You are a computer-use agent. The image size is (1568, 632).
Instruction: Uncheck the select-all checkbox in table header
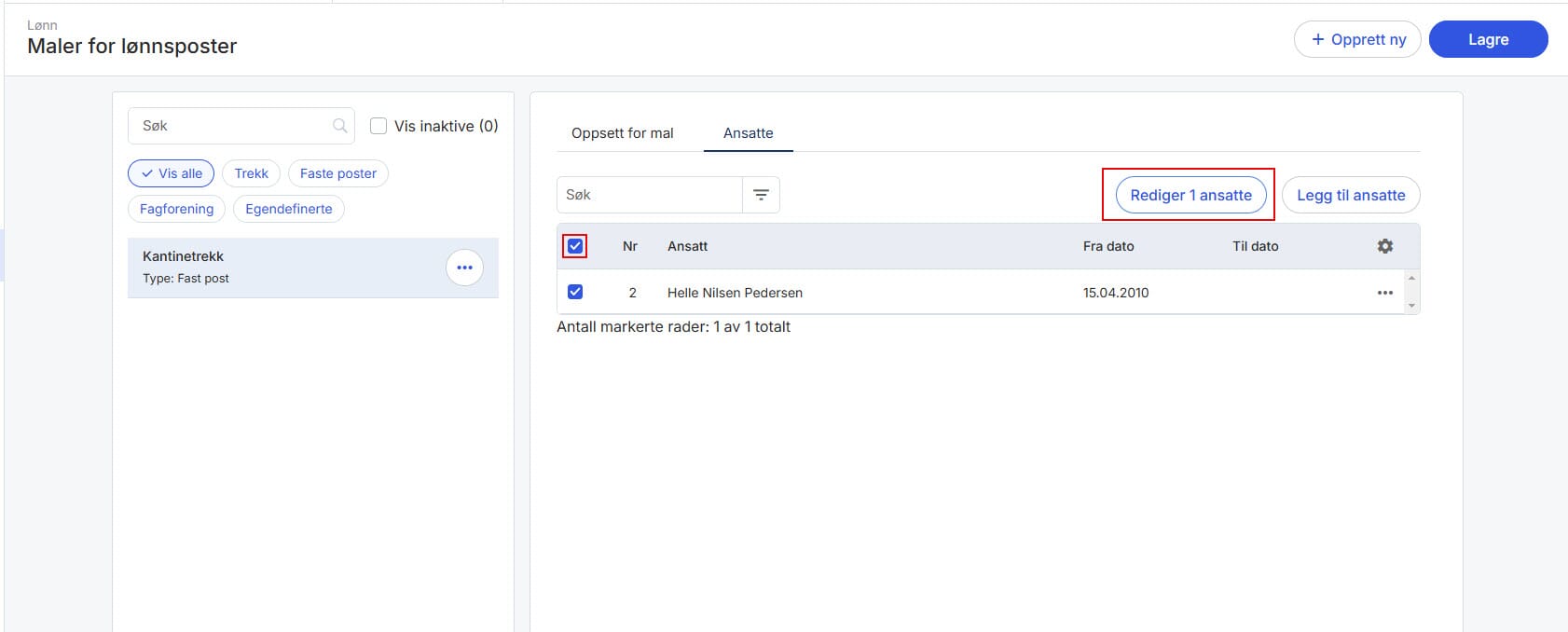(x=575, y=246)
